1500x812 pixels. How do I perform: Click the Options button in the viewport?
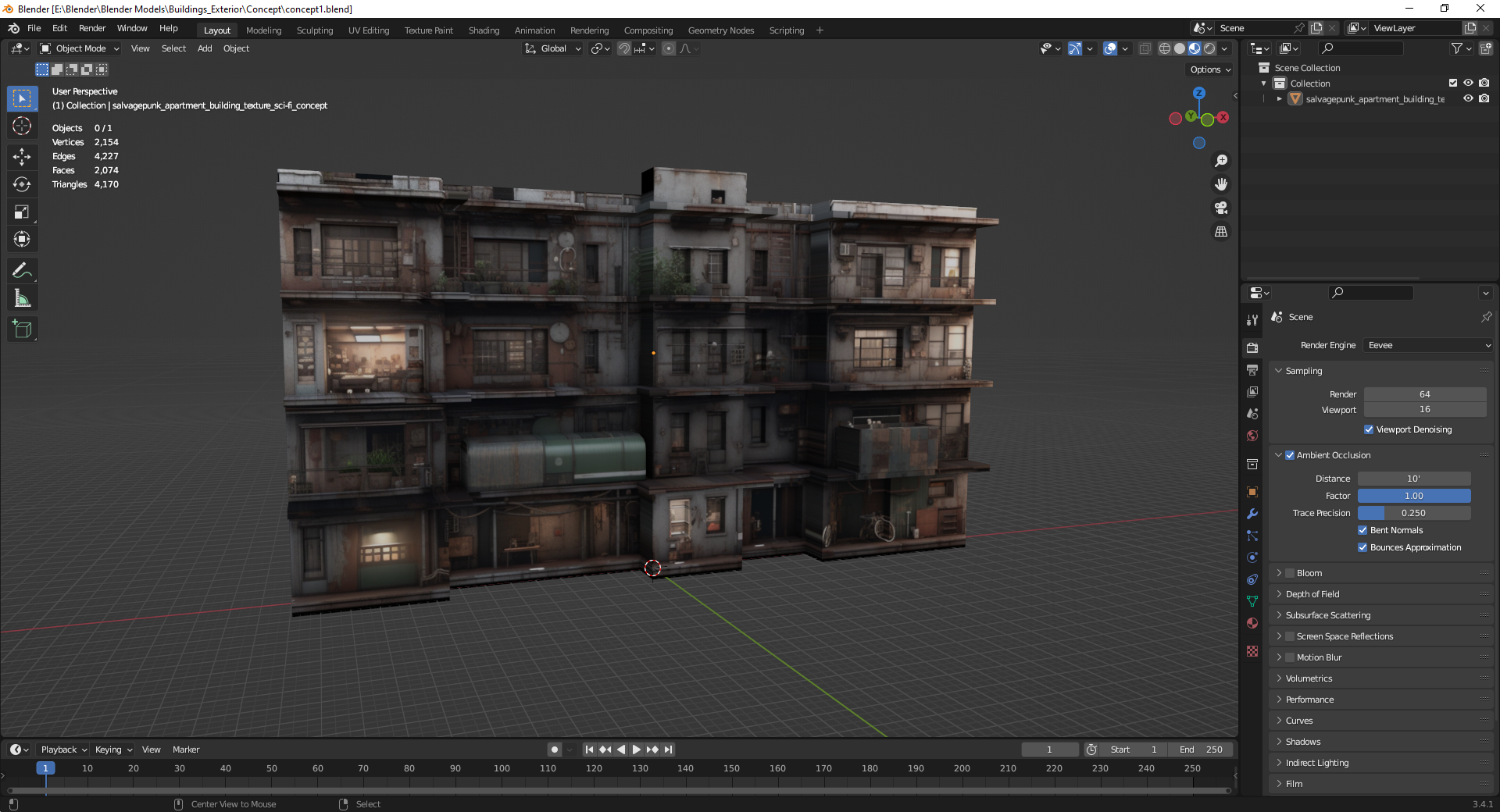[1208, 69]
